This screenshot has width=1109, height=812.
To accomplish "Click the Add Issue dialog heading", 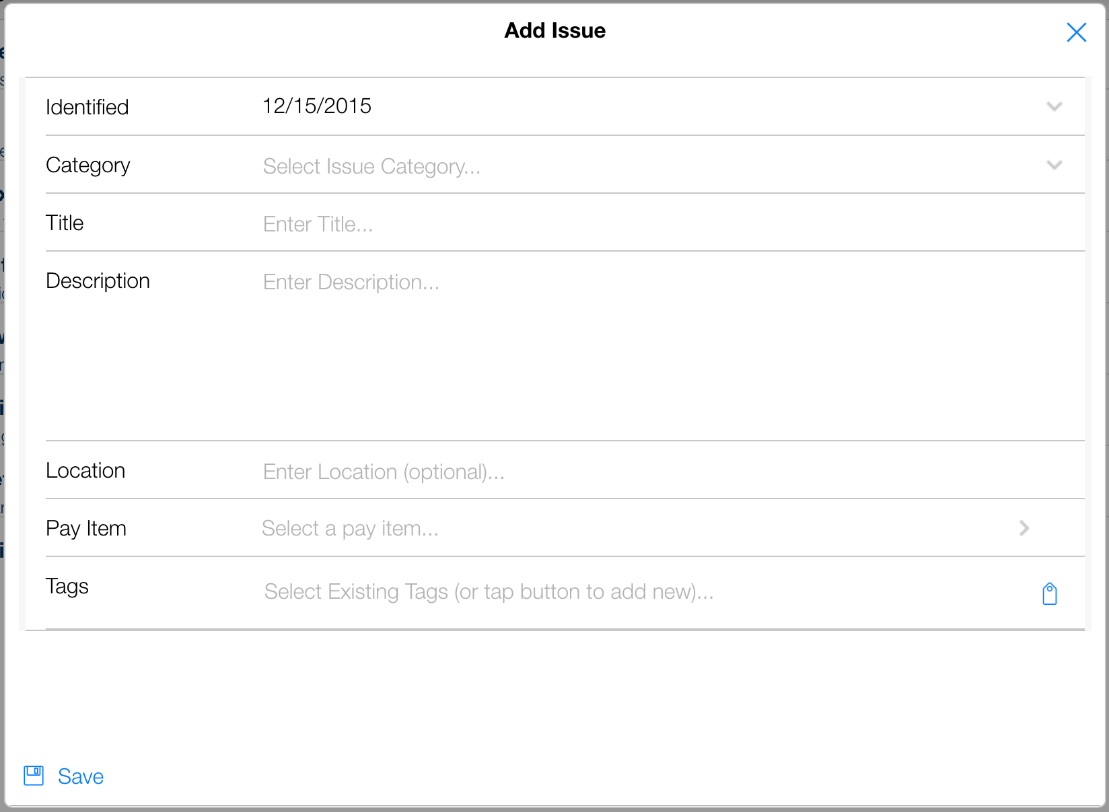I will pyautogui.click(x=555, y=31).
